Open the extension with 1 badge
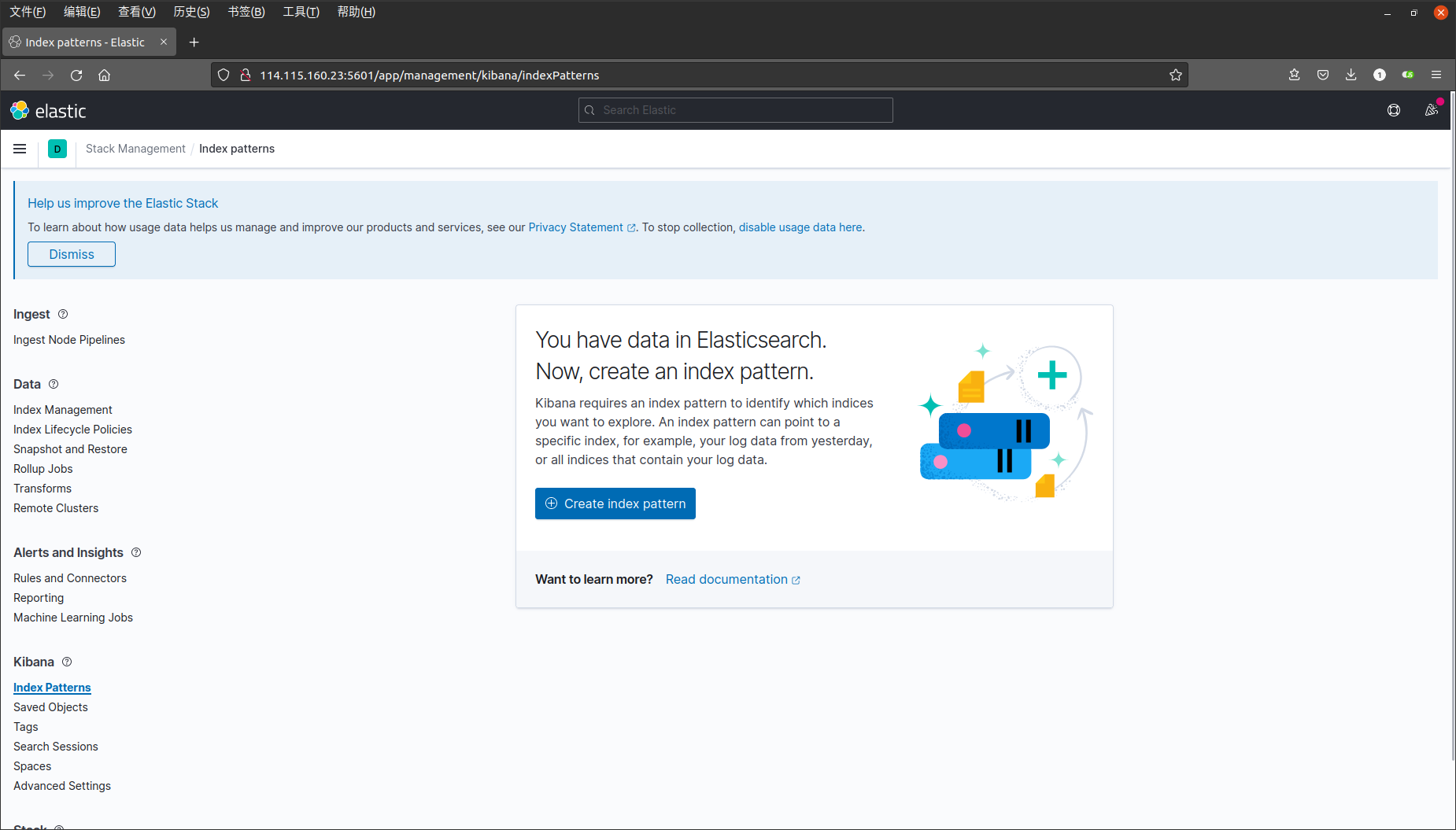This screenshot has height=830, width=1456. pyautogui.click(x=1380, y=75)
